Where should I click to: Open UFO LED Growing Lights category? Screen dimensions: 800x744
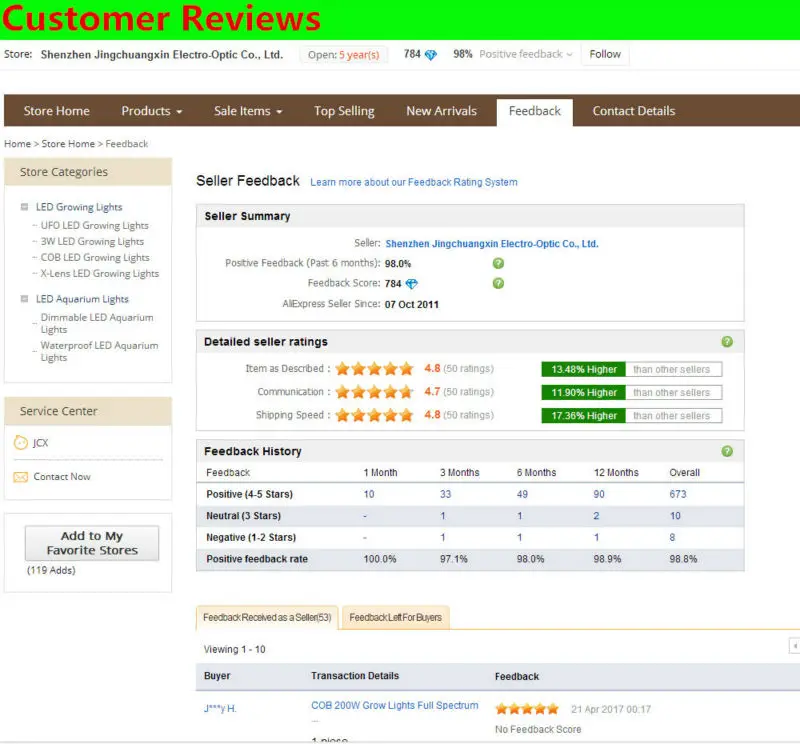pos(94,225)
